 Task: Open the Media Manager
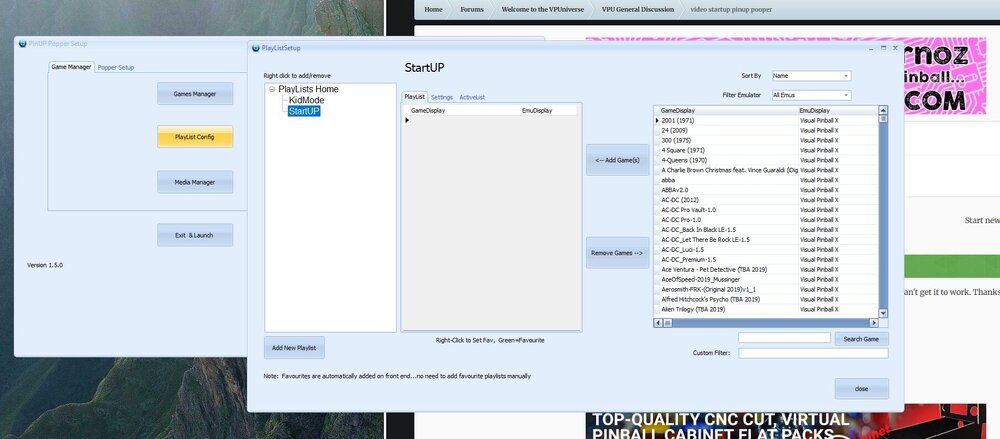(195, 182)
